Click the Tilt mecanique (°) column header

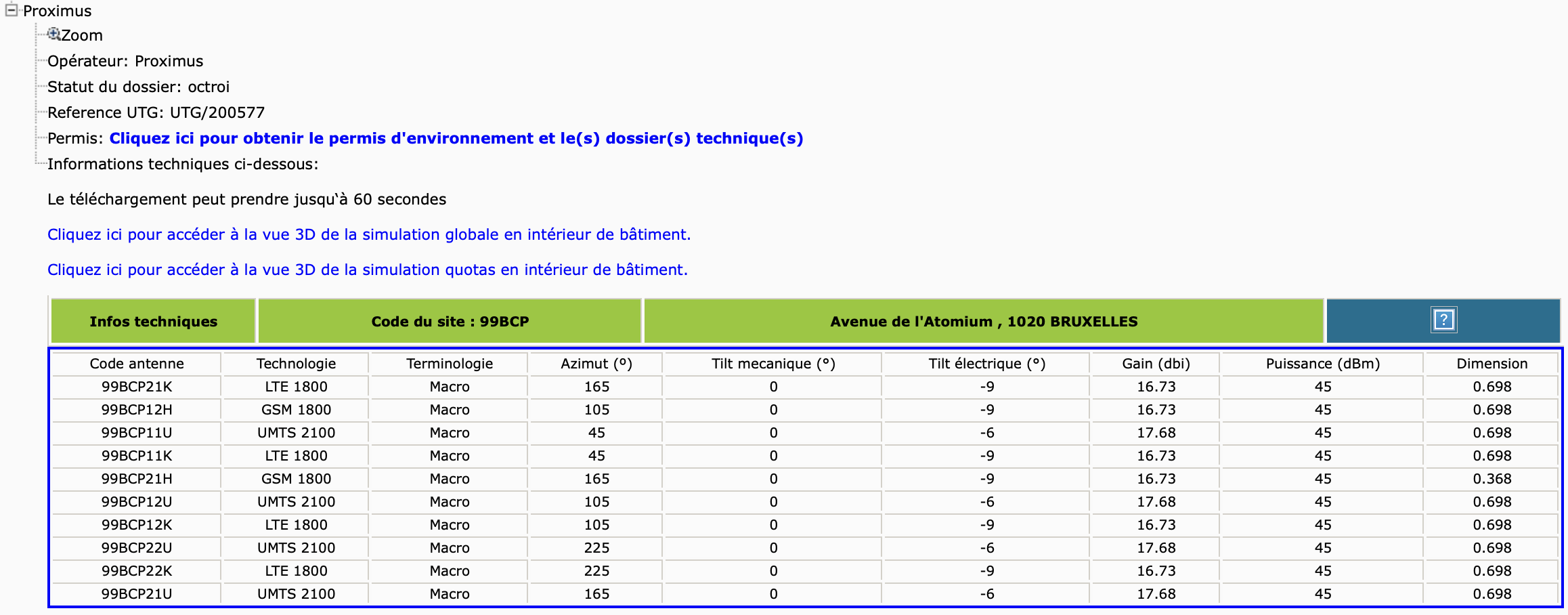773,364
